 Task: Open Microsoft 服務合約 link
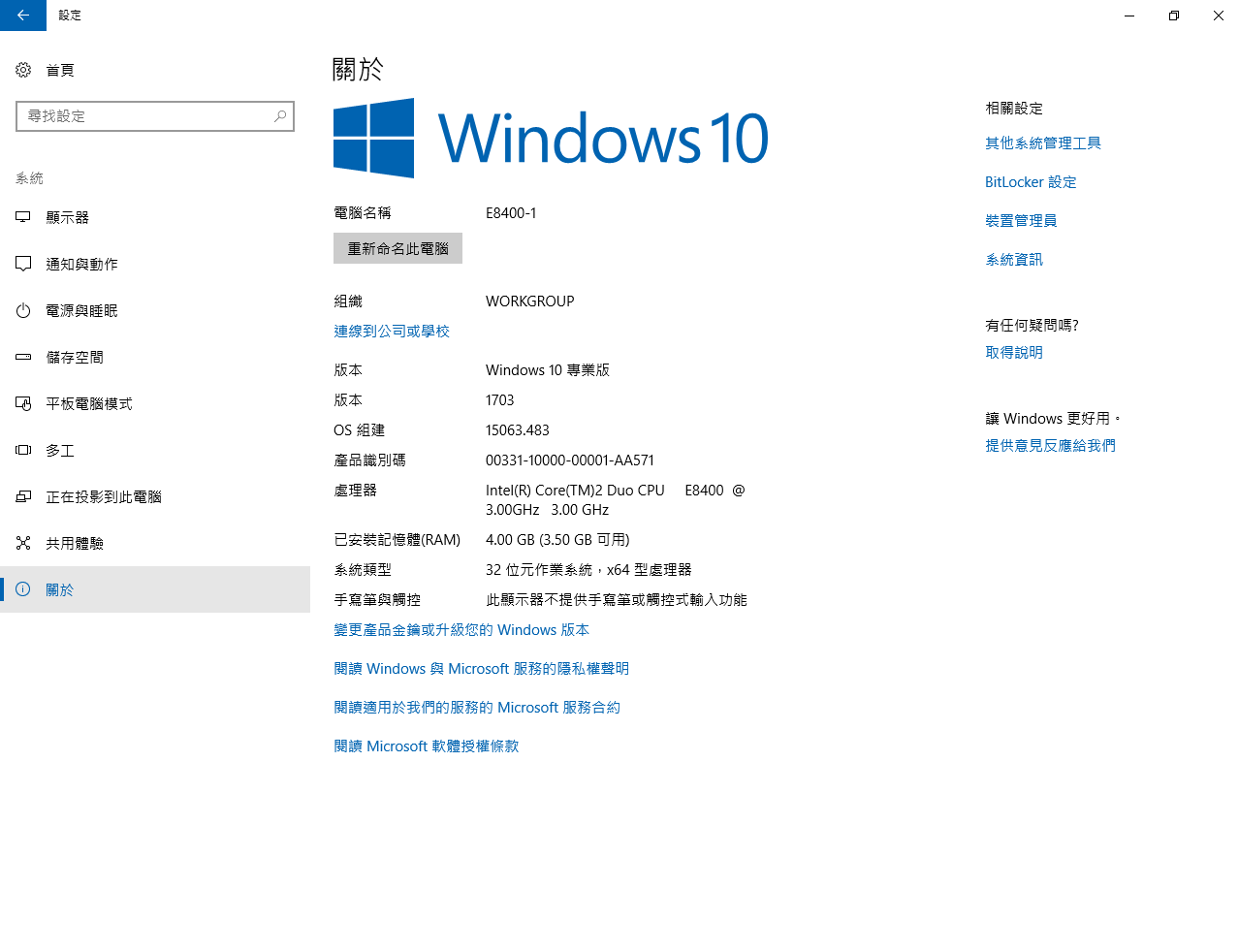pyautogui.click(x=477, y=708)
